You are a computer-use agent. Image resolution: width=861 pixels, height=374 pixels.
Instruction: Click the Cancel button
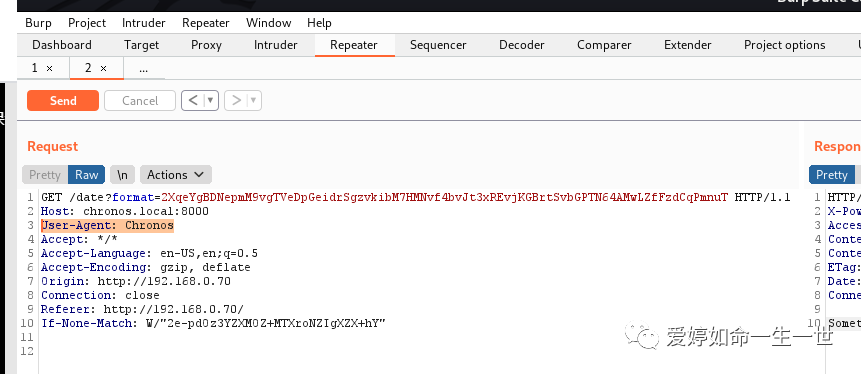click(x=140, y=101)
